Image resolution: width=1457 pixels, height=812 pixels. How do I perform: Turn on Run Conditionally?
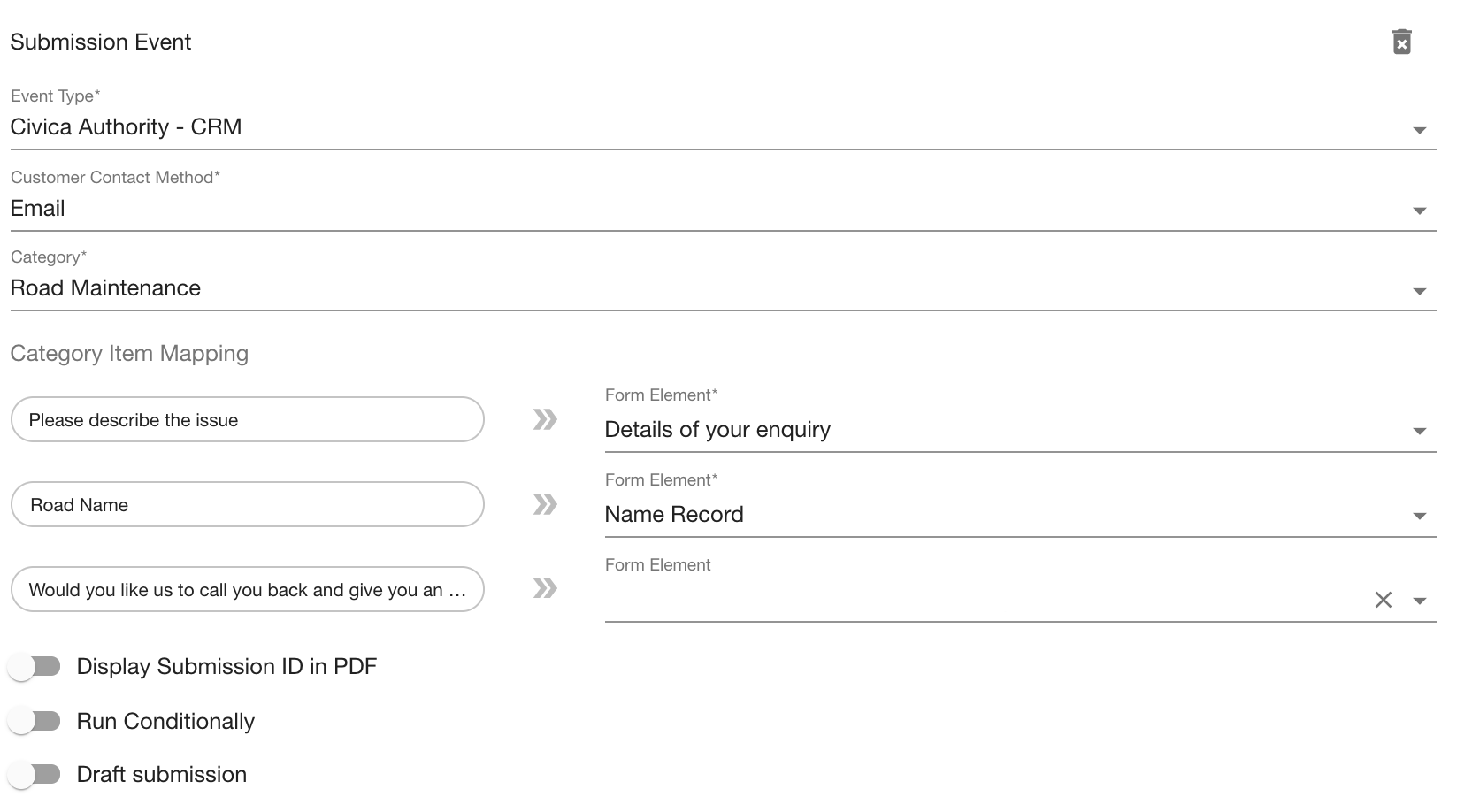(x=35, y=721)
